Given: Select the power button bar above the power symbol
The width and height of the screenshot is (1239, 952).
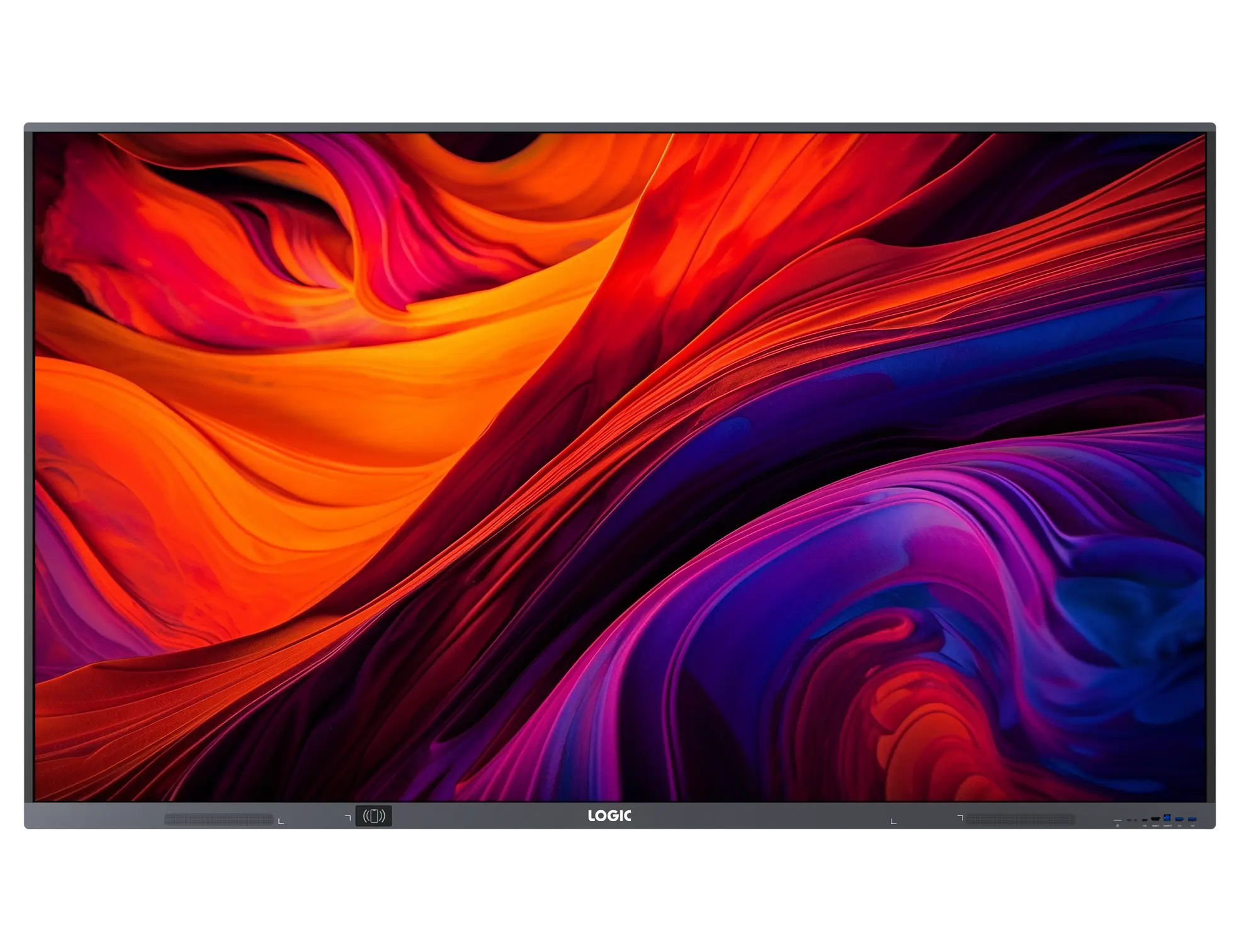Looking at the screenshot, I should point(1117,820).
